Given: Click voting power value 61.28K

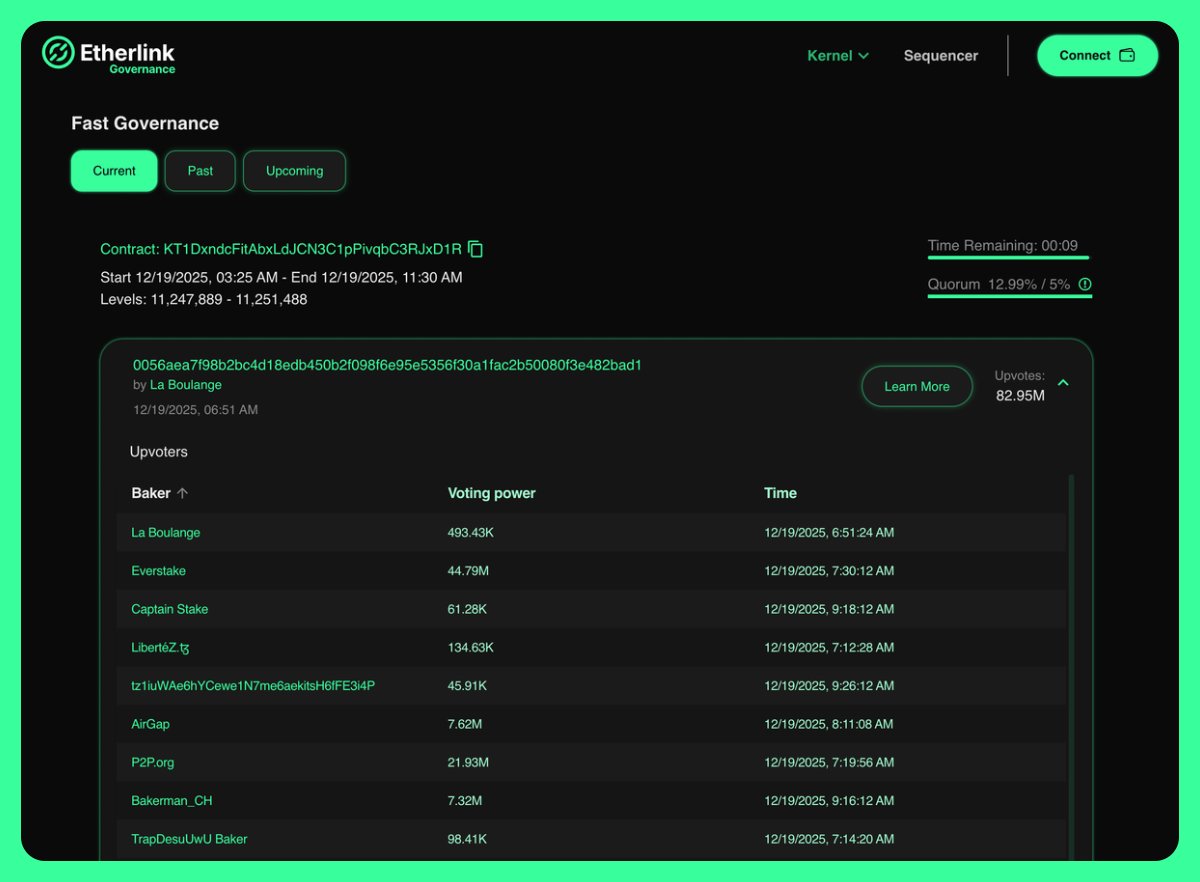Looking at the screenshot, I should 467,609.
